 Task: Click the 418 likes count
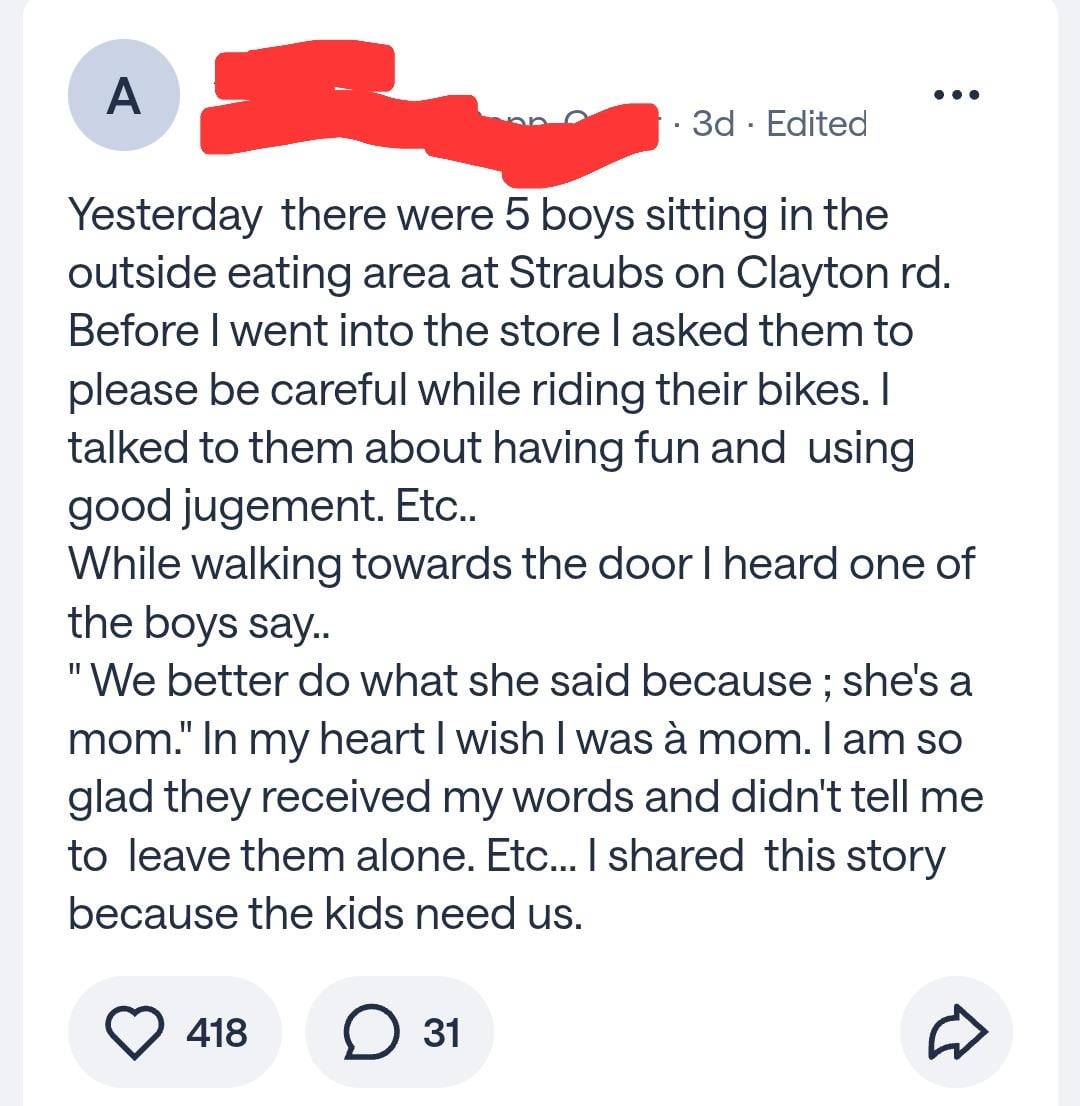217,1032
